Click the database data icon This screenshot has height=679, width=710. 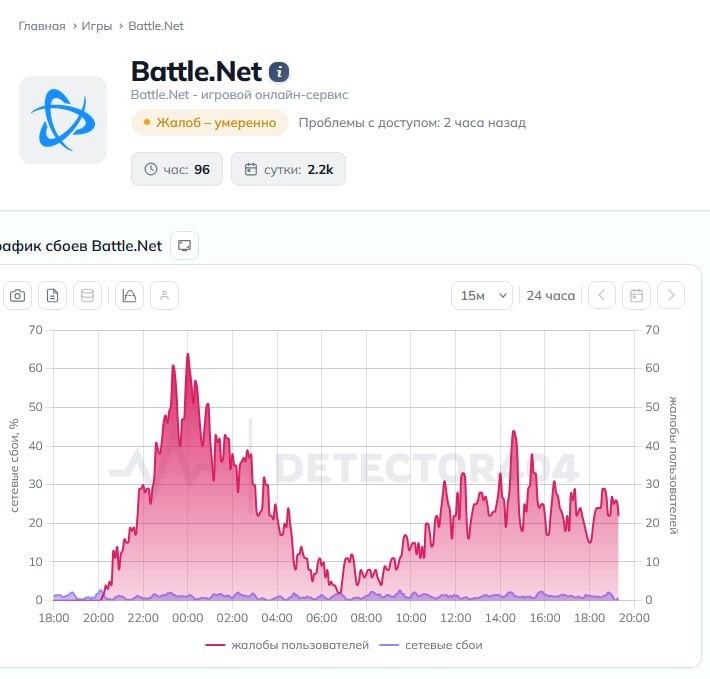(x=87, y=296)
